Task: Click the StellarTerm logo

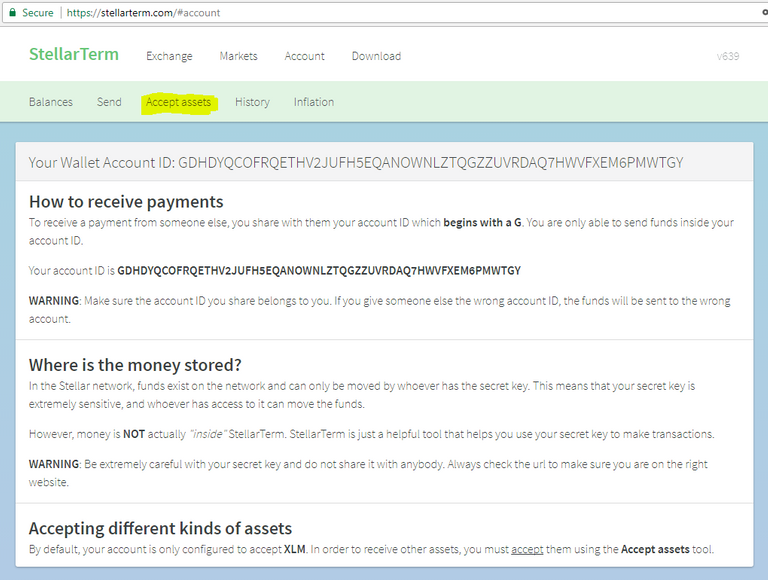Action: coord(74,54)
